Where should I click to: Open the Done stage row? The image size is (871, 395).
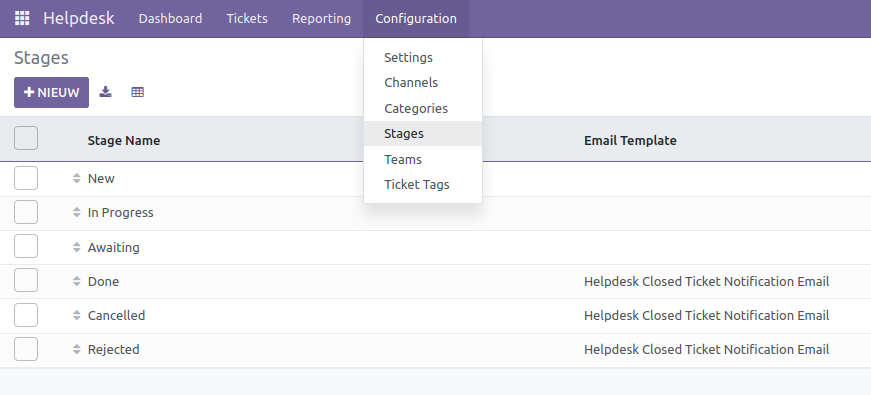[x=436, y=281]
